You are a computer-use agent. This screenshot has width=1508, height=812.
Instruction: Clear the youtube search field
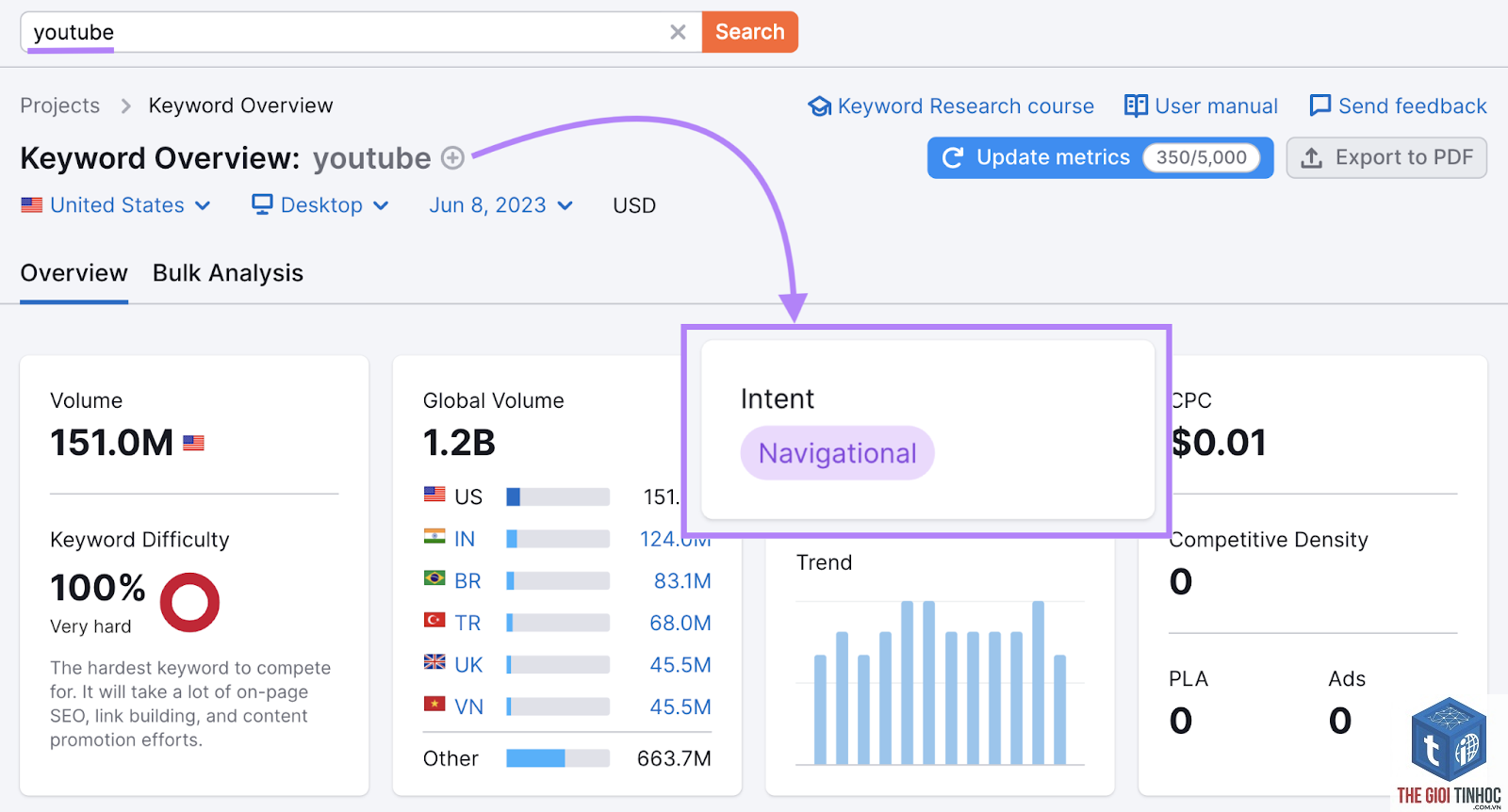tap(678, 32)
